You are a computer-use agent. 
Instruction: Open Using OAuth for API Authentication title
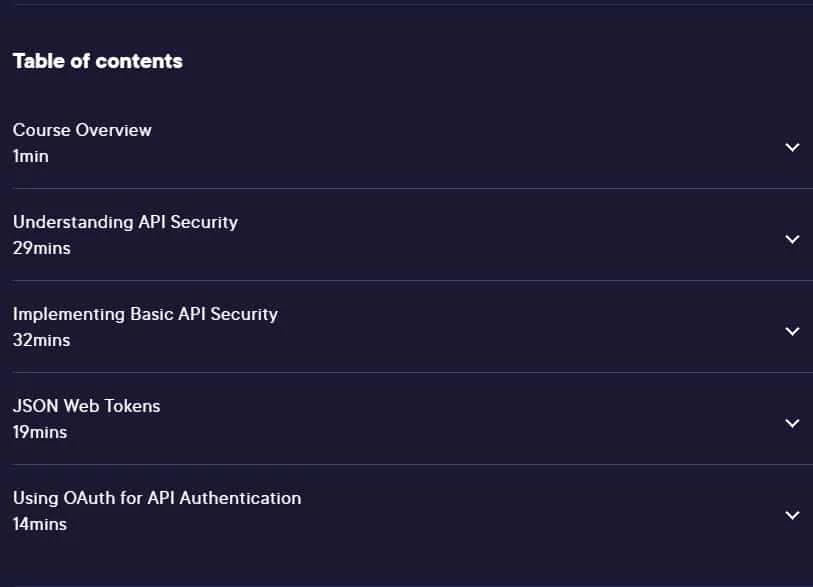157,498
